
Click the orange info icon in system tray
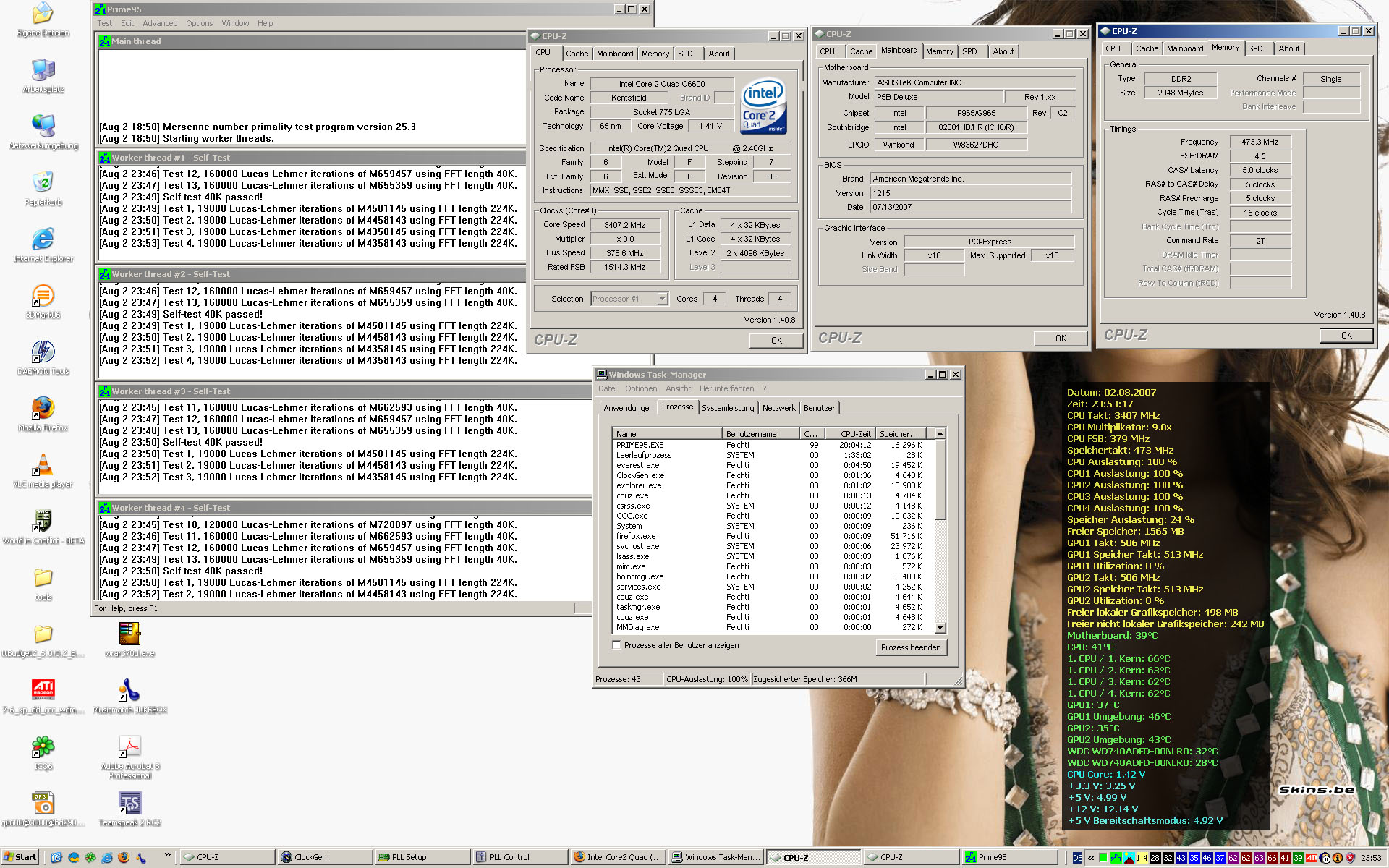[1337, 858]
